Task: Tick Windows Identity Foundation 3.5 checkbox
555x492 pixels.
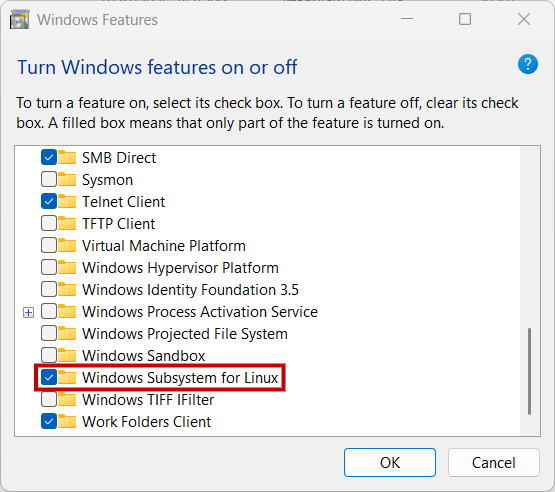Action: (x=49, y=290)
